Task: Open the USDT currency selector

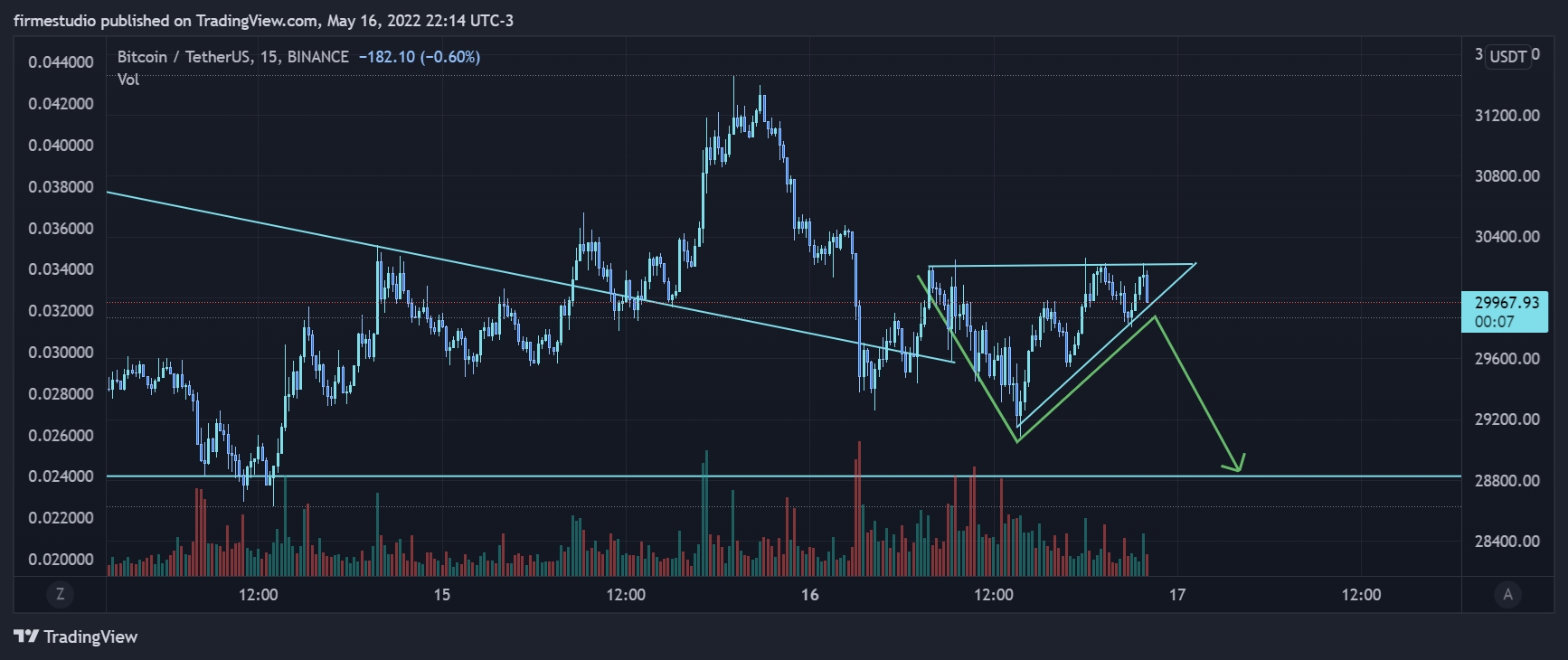Action: tap(1508, 56)
